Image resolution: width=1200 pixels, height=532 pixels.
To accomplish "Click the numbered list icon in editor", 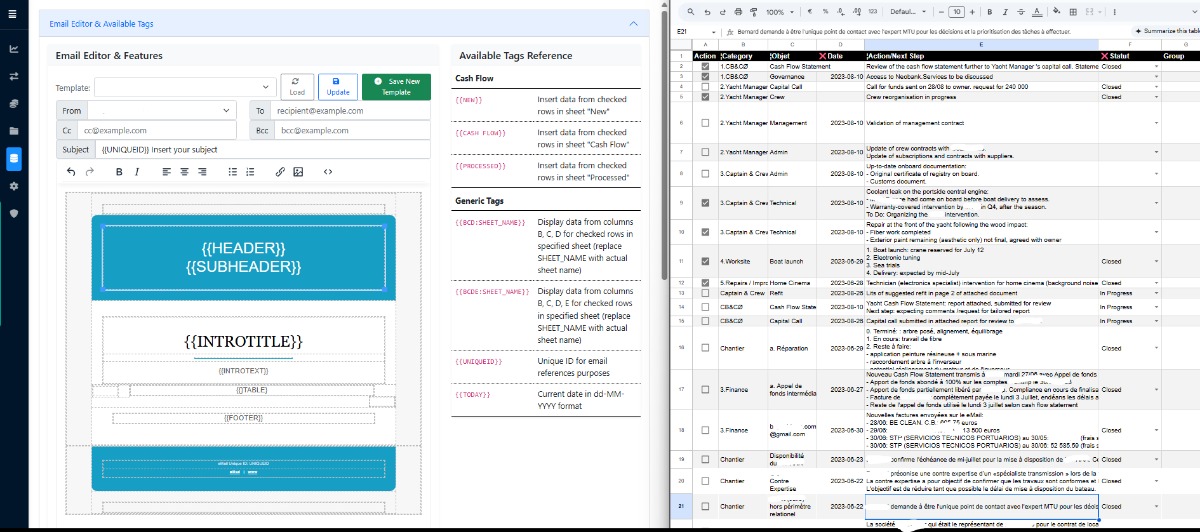I will [249, 172].
